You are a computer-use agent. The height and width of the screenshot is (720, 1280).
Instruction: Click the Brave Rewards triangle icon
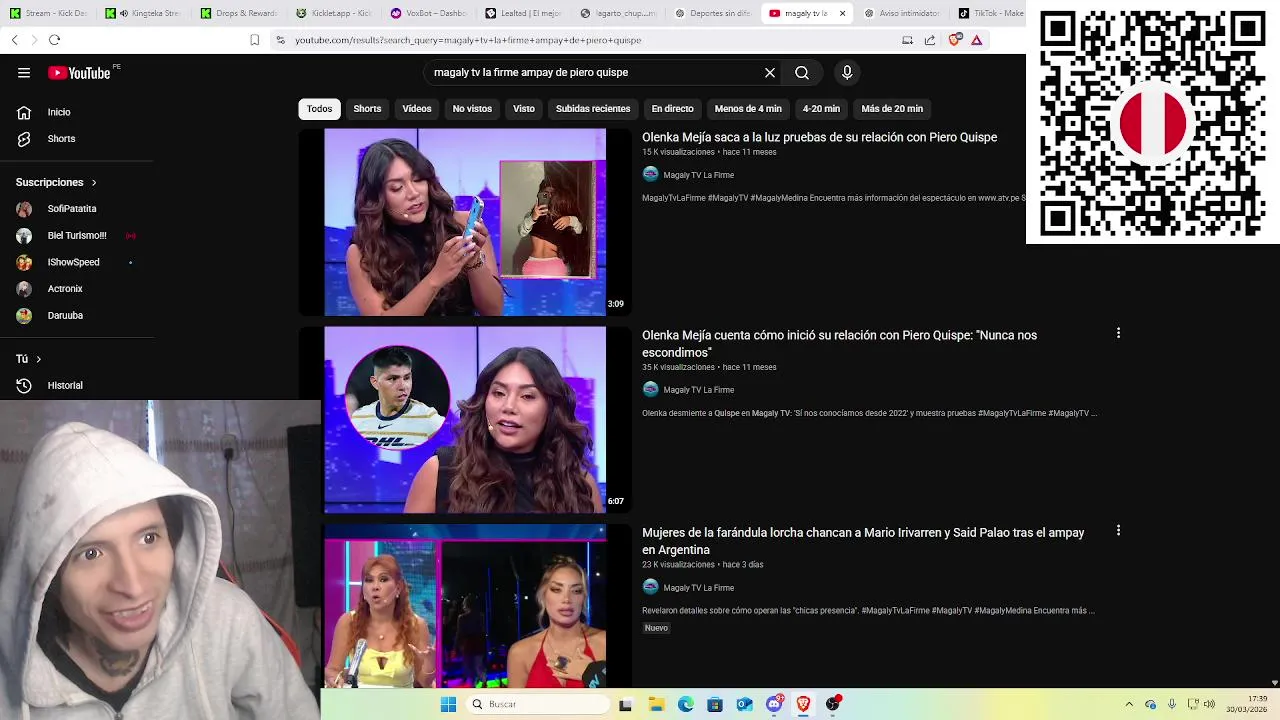click(x=977, y=40)
